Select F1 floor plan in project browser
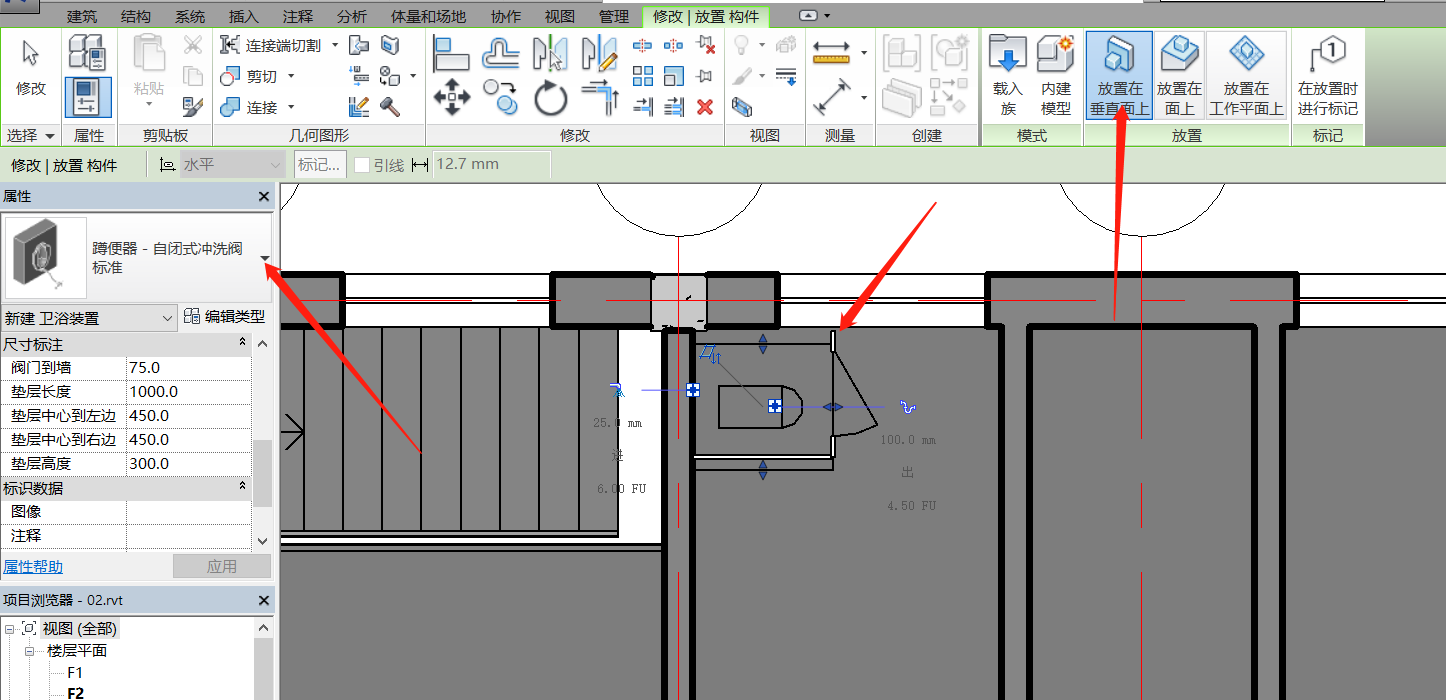Image resolution: width=1446 pixels, height=700 pixels. point(75,673)
